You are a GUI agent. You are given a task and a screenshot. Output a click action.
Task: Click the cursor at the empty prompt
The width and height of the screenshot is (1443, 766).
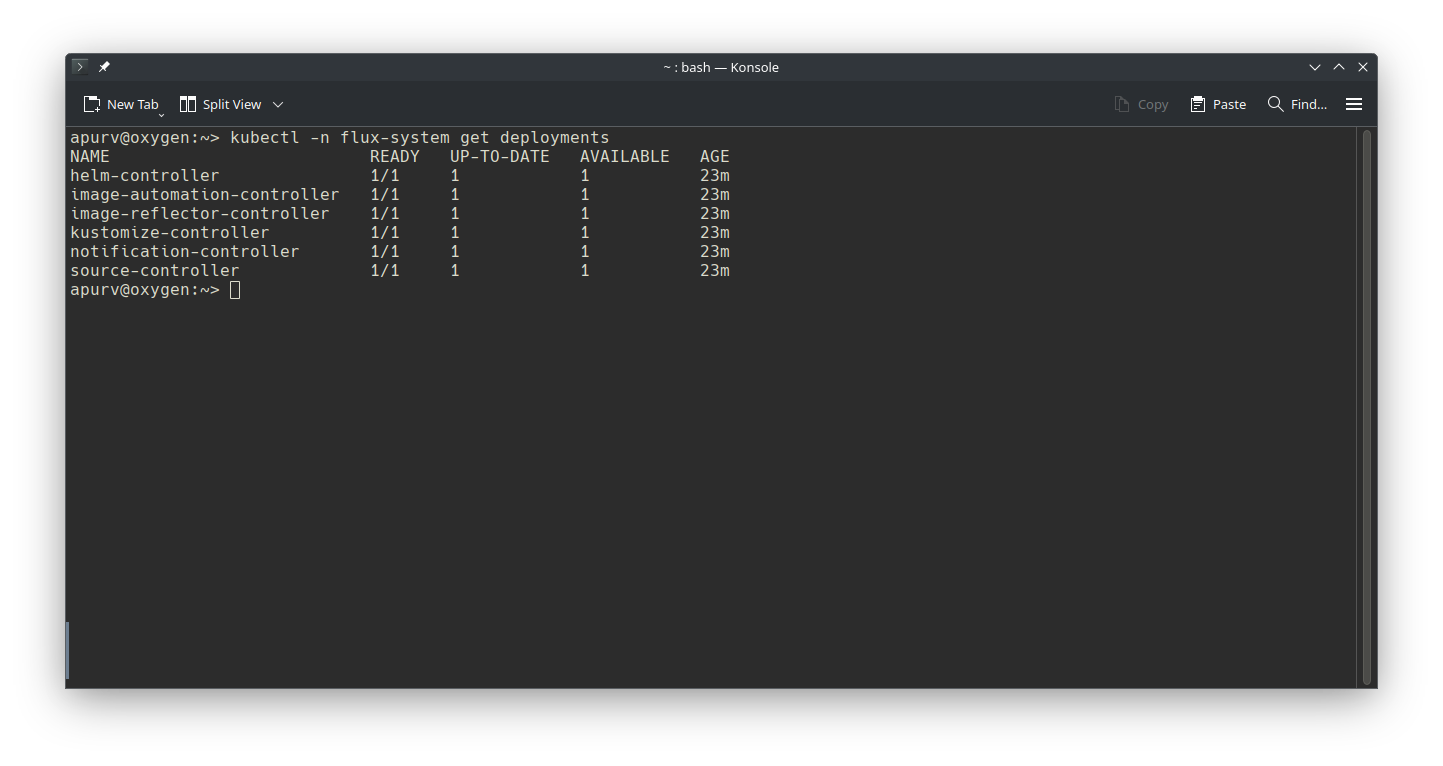(x=235, y=290)
